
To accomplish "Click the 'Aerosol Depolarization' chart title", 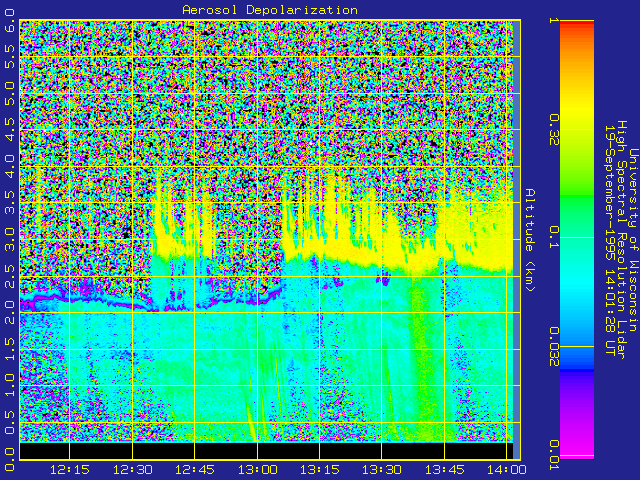I will coord(270,10).
